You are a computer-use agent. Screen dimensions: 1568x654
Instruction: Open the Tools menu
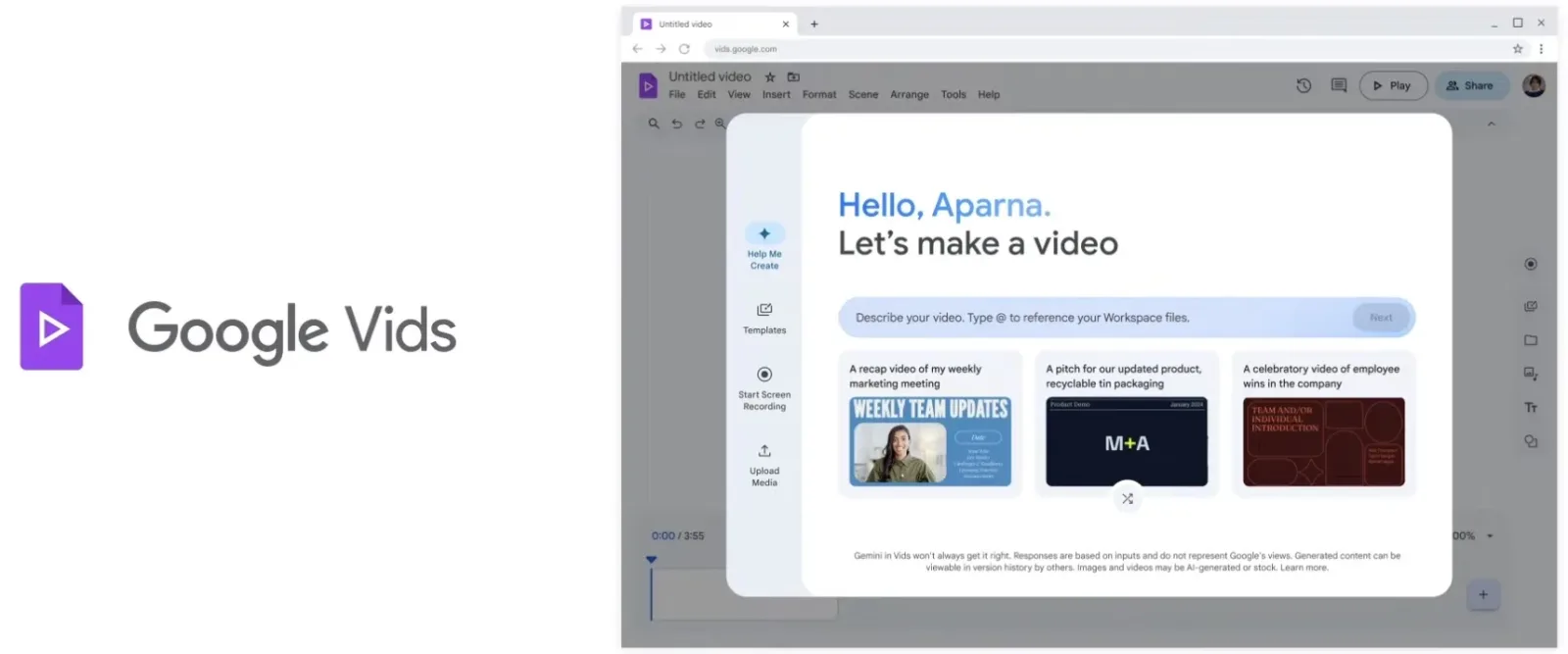[954, 94]
